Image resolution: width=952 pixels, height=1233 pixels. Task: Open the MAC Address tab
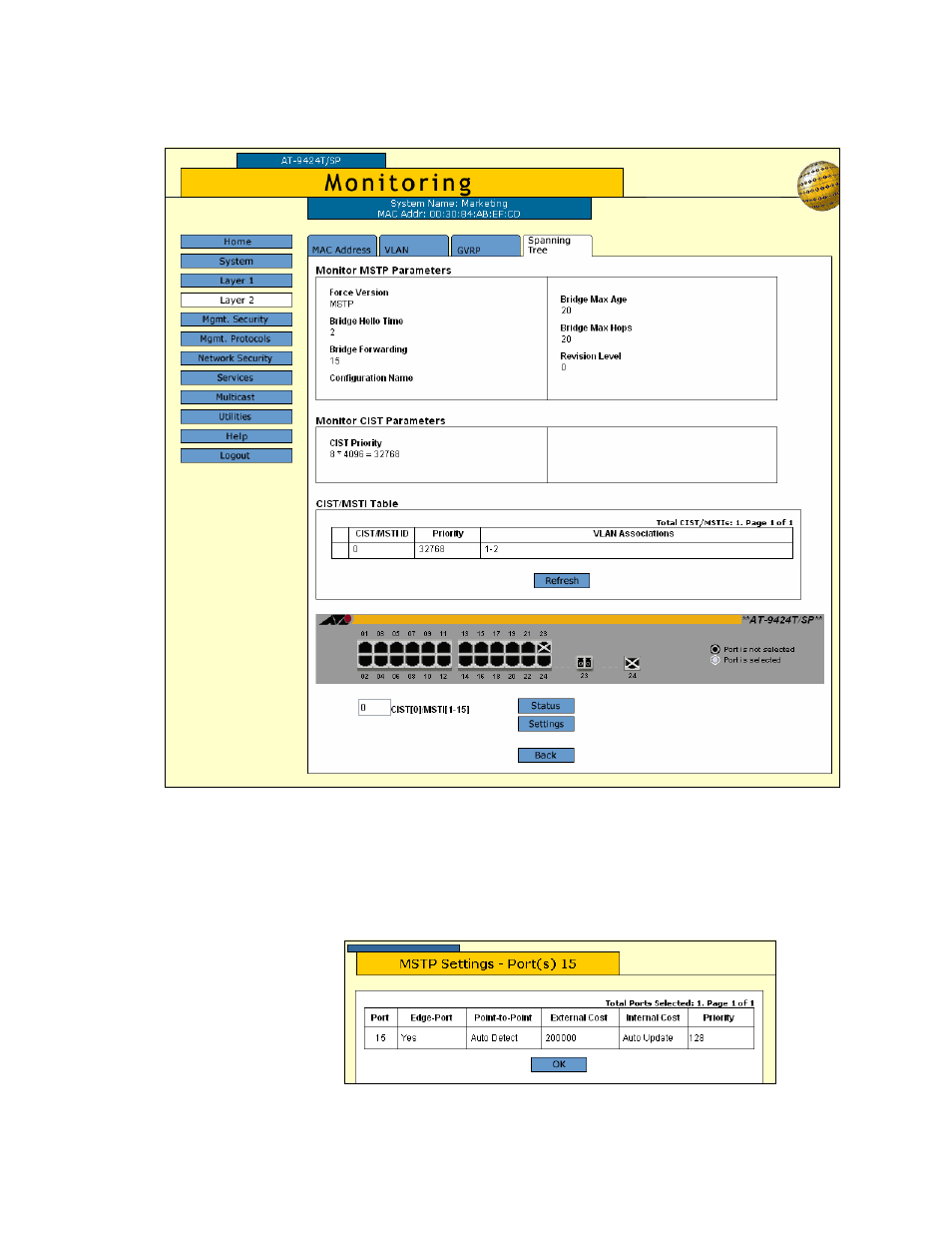coord(342,247)
